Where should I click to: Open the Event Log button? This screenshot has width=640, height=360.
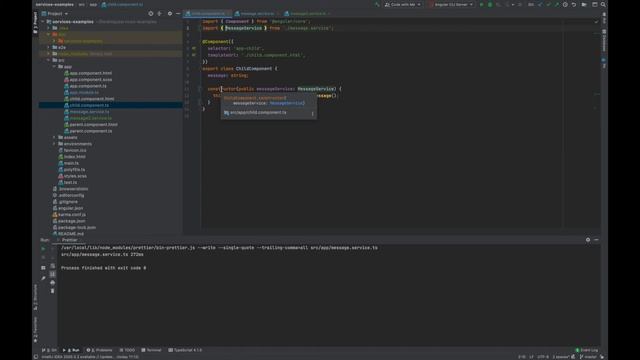587,350
